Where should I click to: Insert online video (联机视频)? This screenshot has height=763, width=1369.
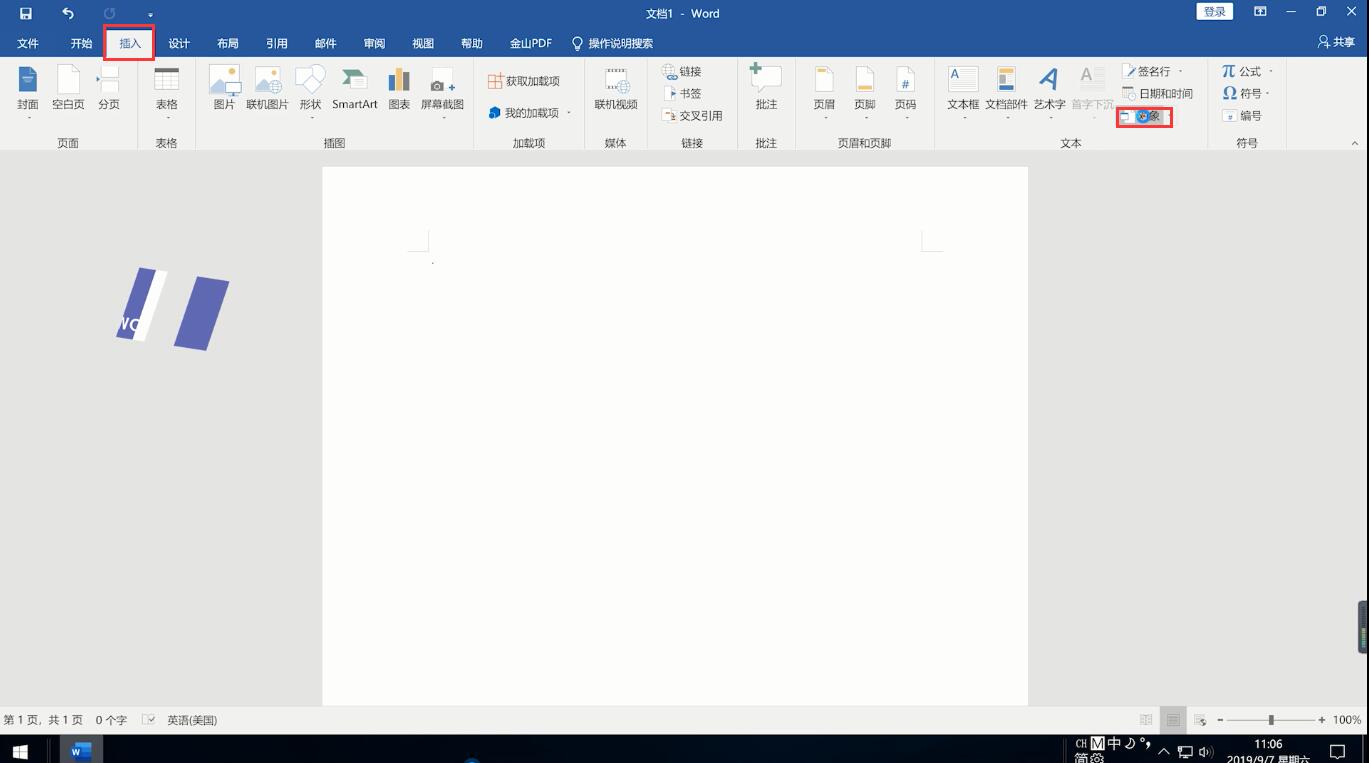[616, 88]
